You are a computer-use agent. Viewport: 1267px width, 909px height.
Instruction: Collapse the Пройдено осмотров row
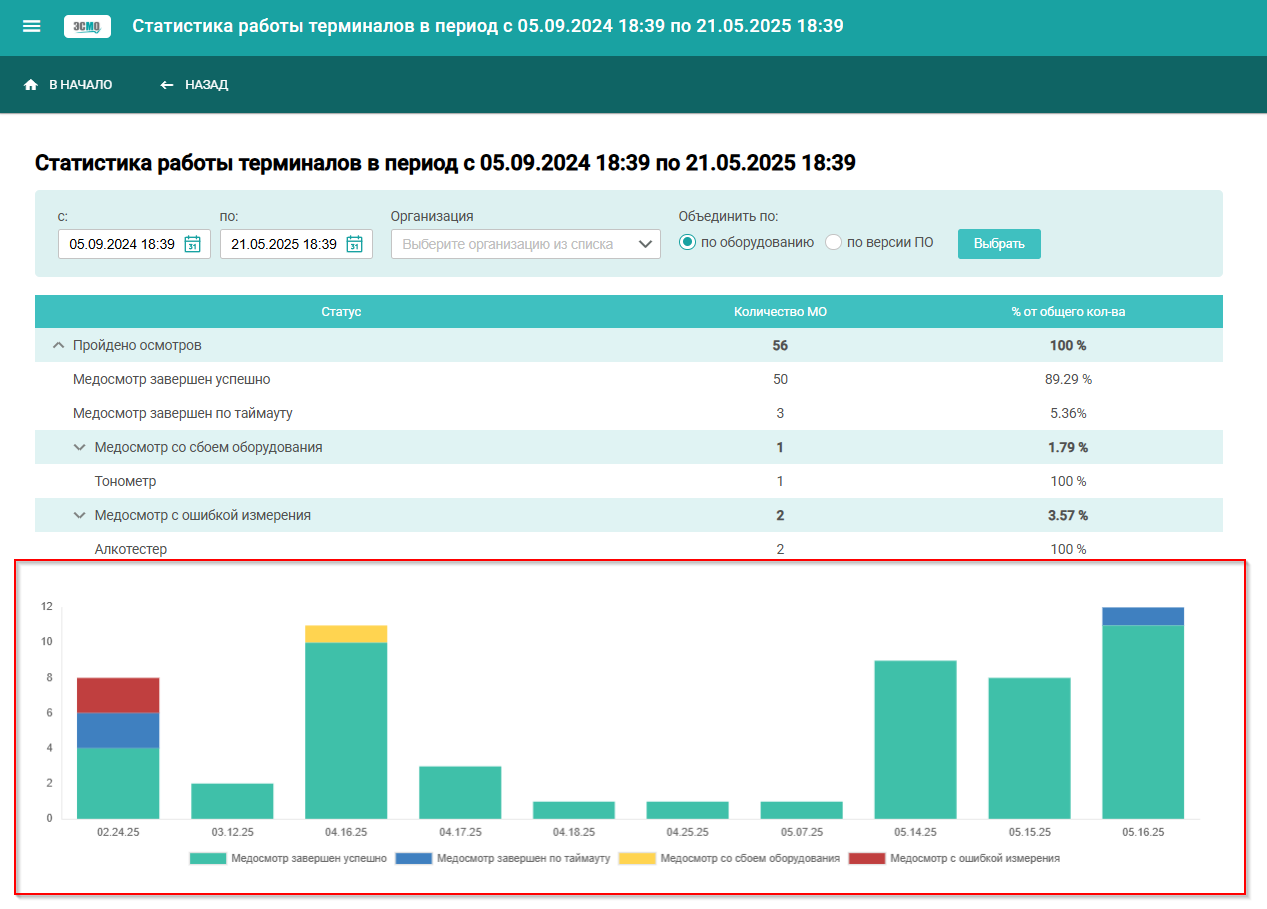58,345
